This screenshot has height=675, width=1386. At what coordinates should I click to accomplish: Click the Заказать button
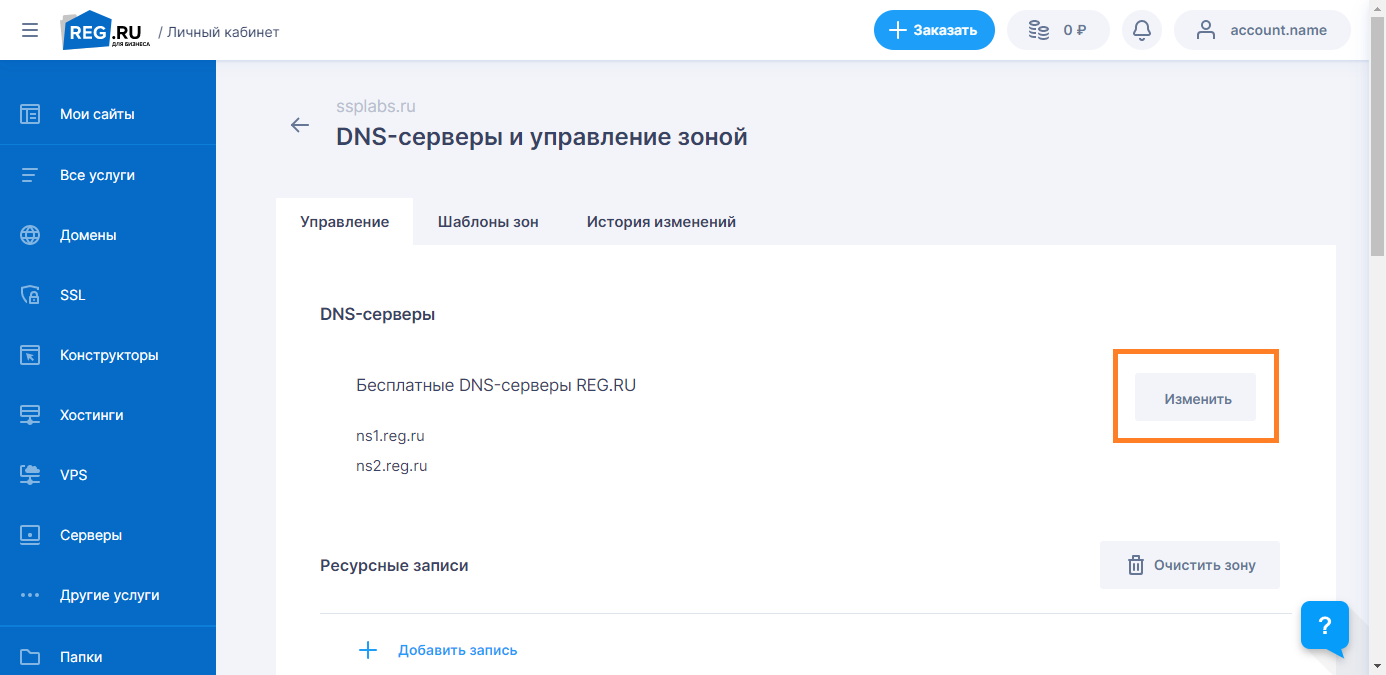click(934, 30)
